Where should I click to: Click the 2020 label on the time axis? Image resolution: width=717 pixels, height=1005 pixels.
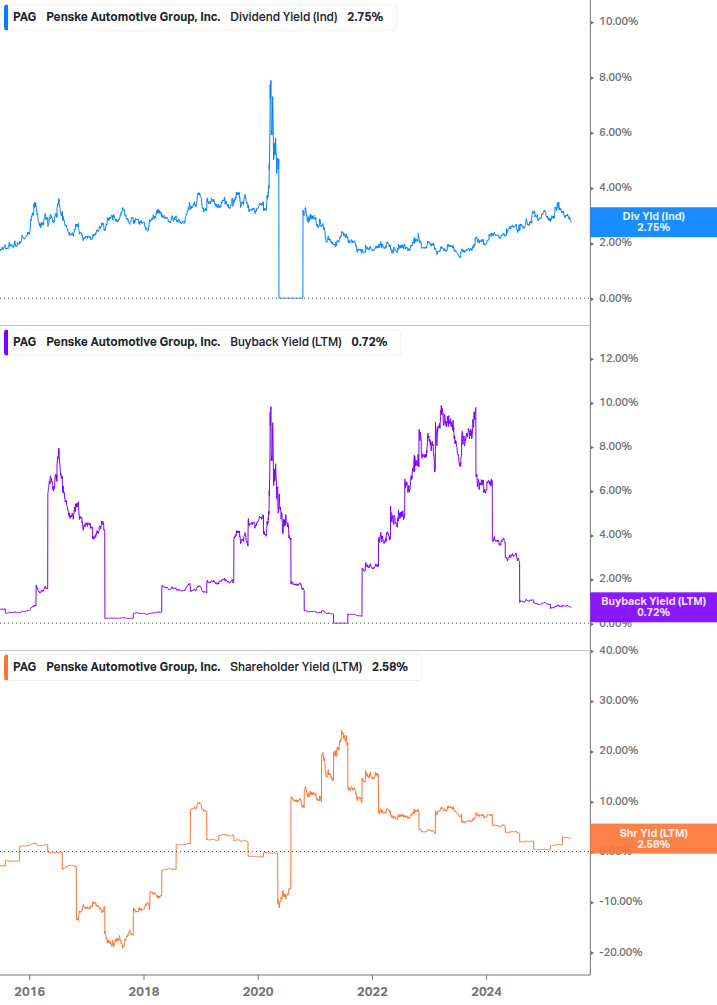(x=258, y=992)
